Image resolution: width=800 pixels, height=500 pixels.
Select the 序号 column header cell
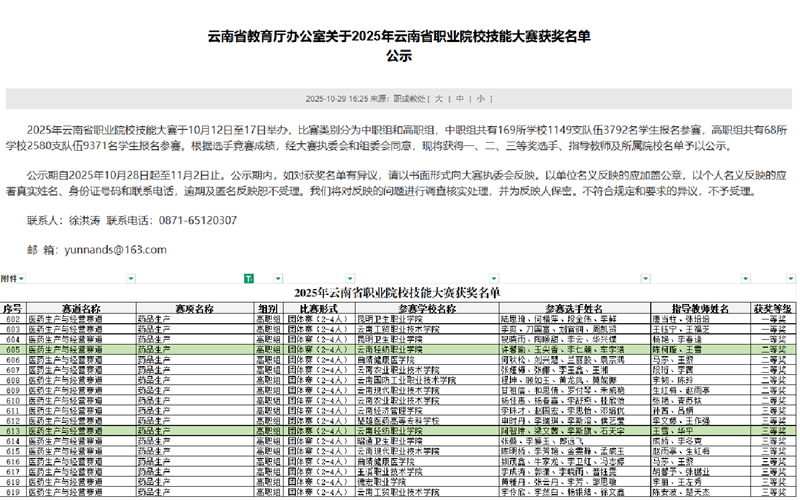pyautogui.click(x=12, y=309)
